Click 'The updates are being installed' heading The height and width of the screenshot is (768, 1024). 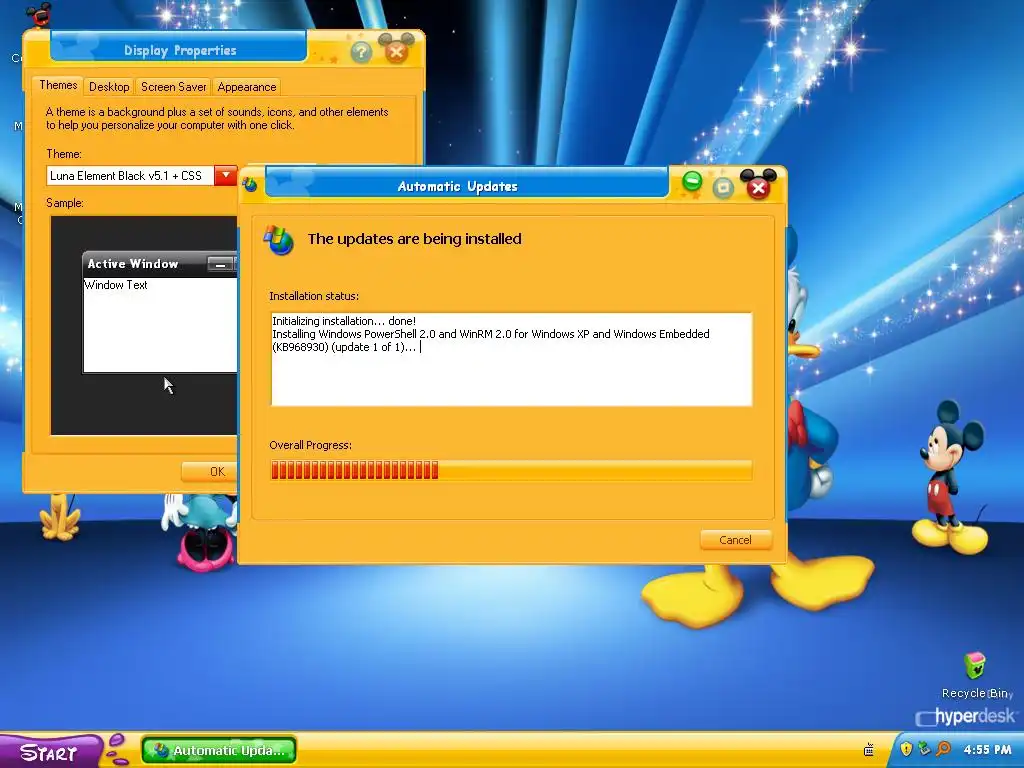[x=415, y=239]
